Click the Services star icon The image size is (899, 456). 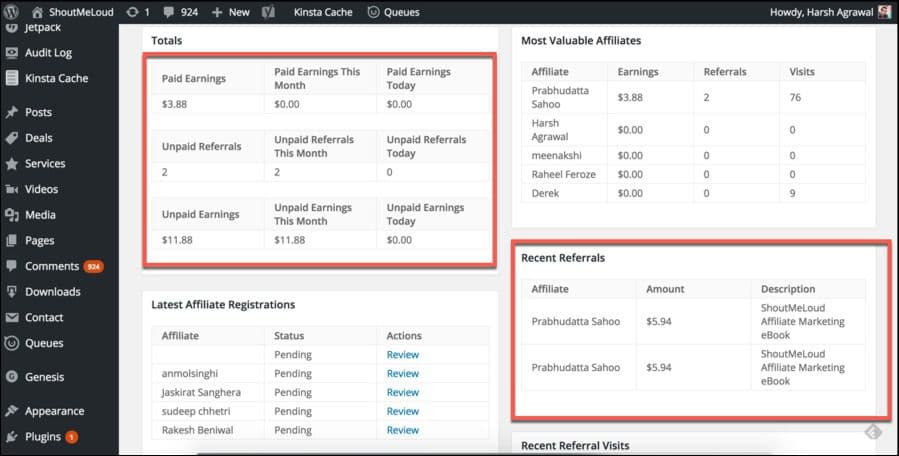point(11,164)
